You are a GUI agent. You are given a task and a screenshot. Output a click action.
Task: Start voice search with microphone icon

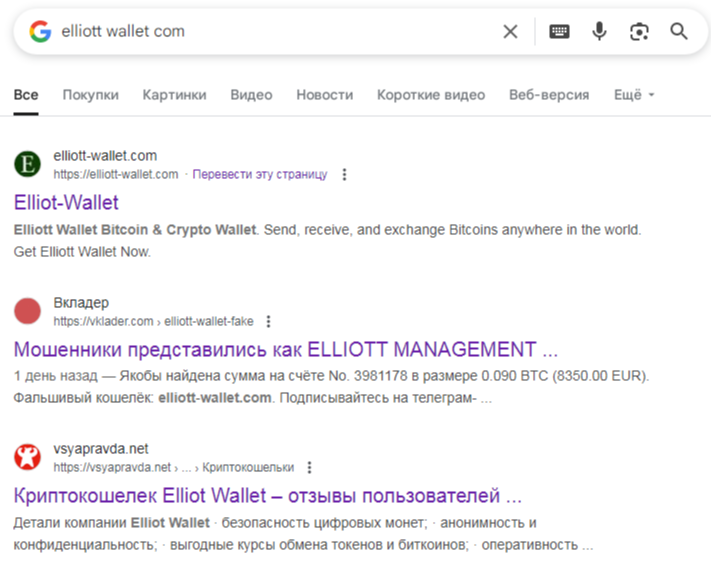pyautogui.click(x=599, y=31)
